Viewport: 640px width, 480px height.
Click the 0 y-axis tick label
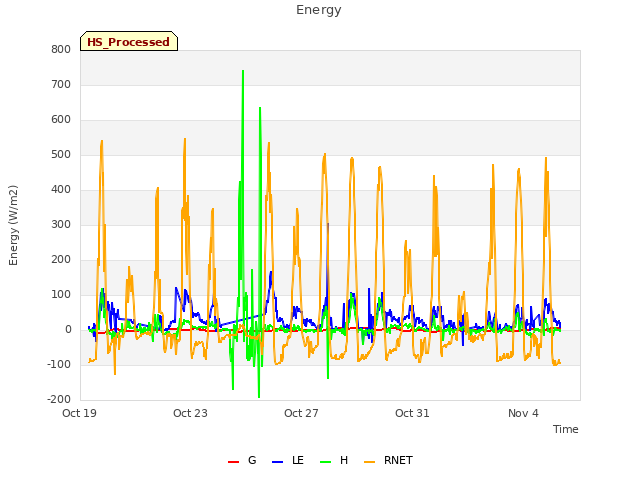68,330
